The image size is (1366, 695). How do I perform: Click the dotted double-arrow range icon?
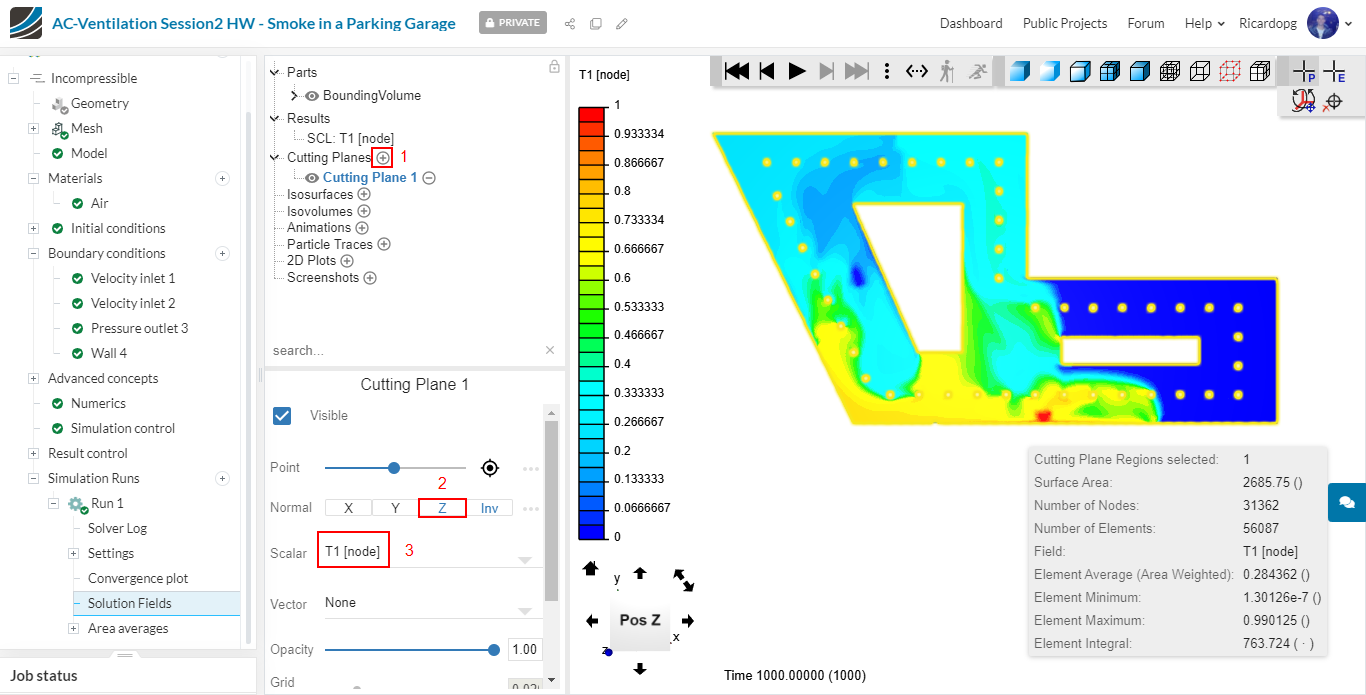tap(917, 71)
